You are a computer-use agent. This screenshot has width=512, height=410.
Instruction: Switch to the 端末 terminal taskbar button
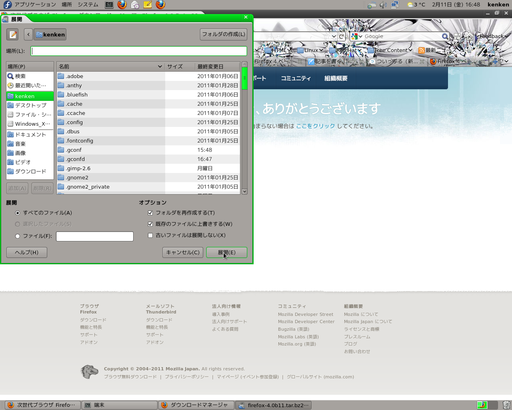tap(119, 405)
